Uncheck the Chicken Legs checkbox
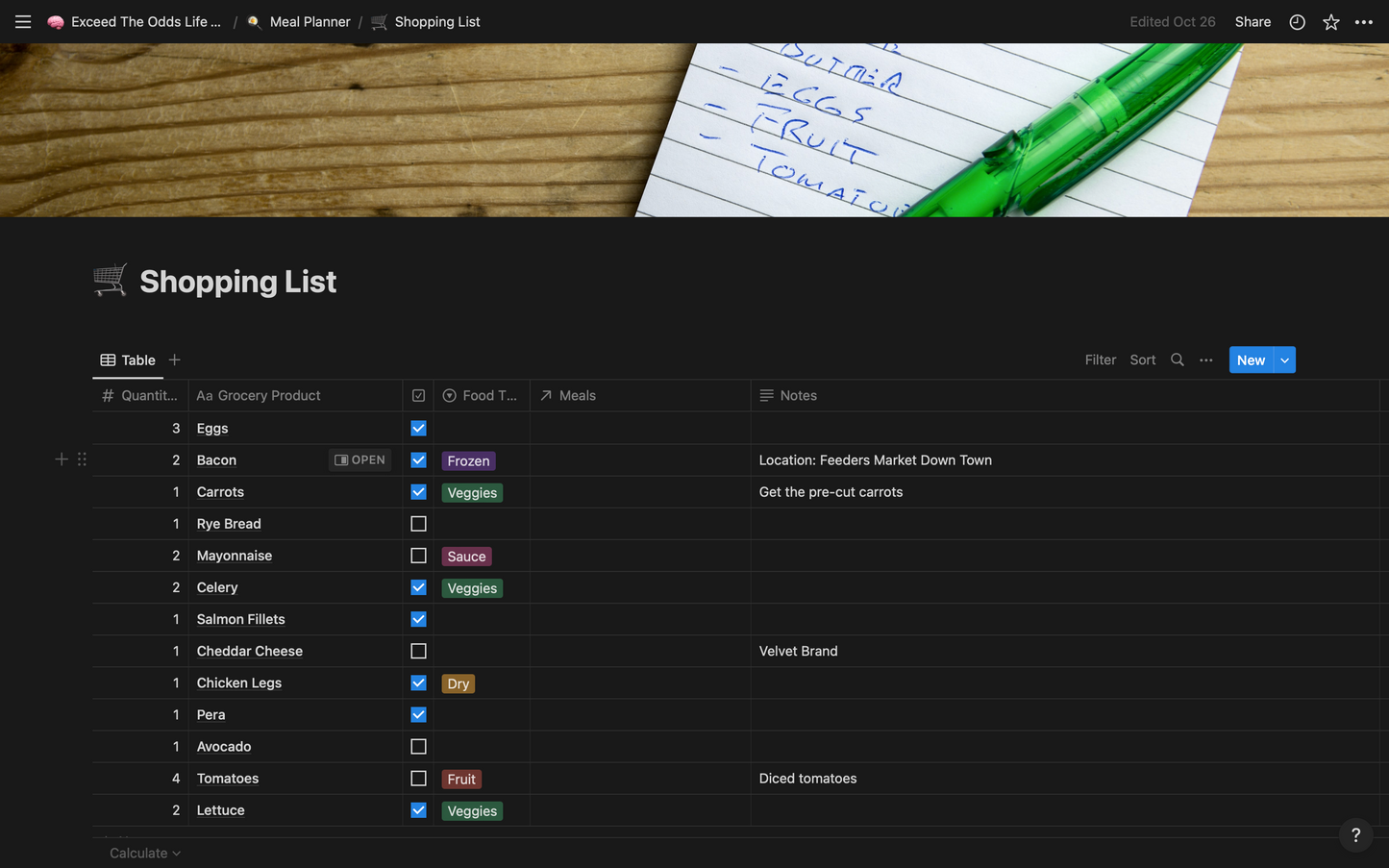This screenshot has width=1389, height=868. tap(418, 682)
